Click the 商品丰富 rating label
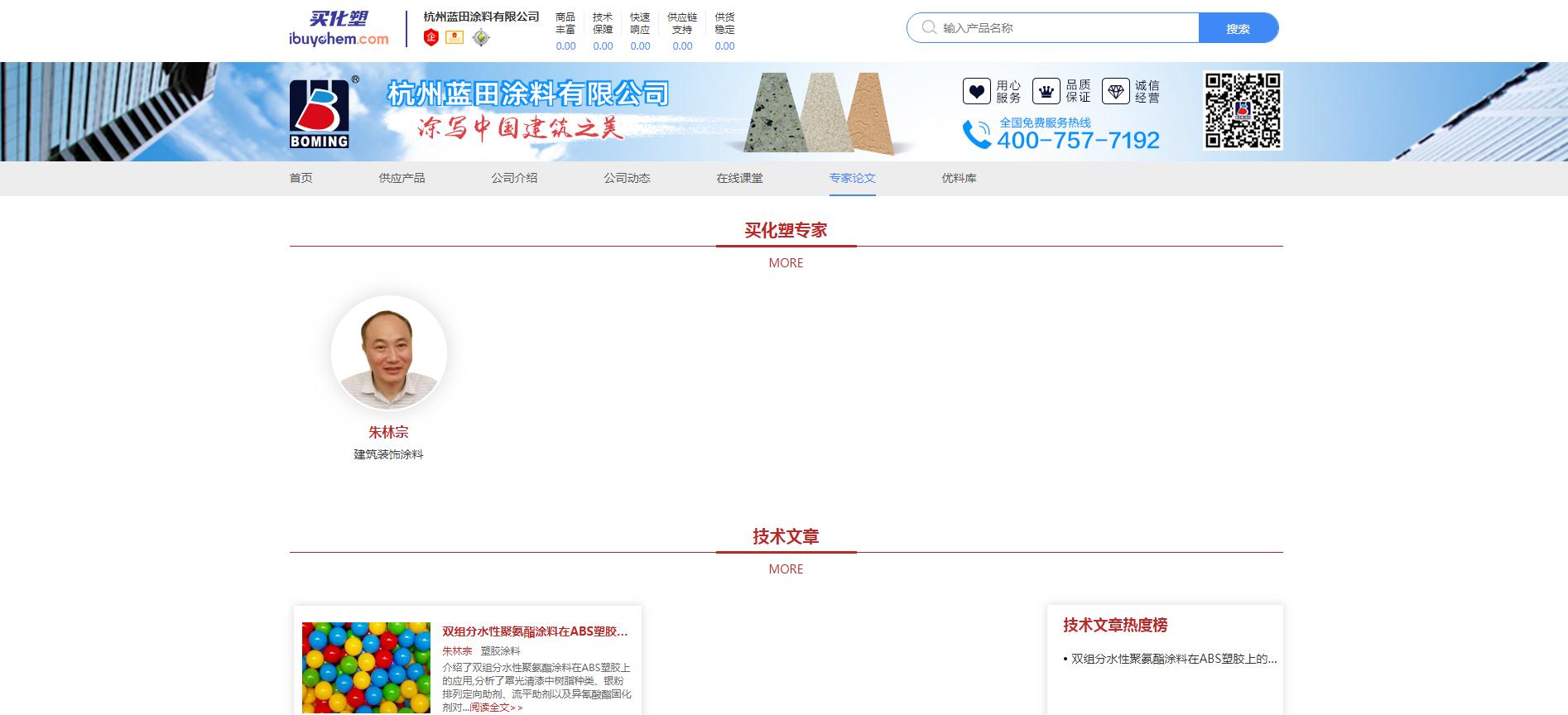The width and height of the screenshot is (1568, 715). click(565, 23)
